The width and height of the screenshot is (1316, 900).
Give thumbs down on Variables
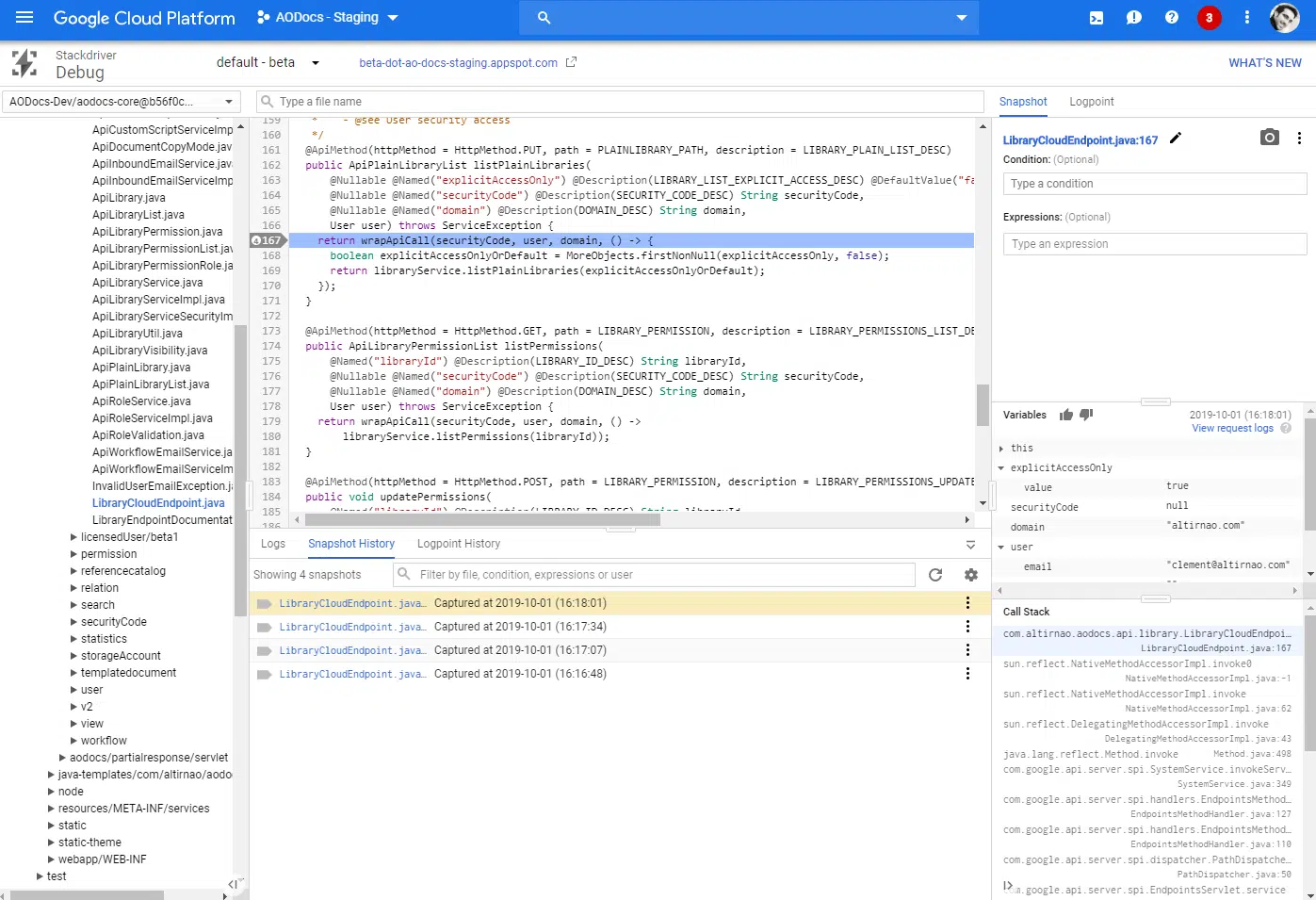pos(1086,415)
